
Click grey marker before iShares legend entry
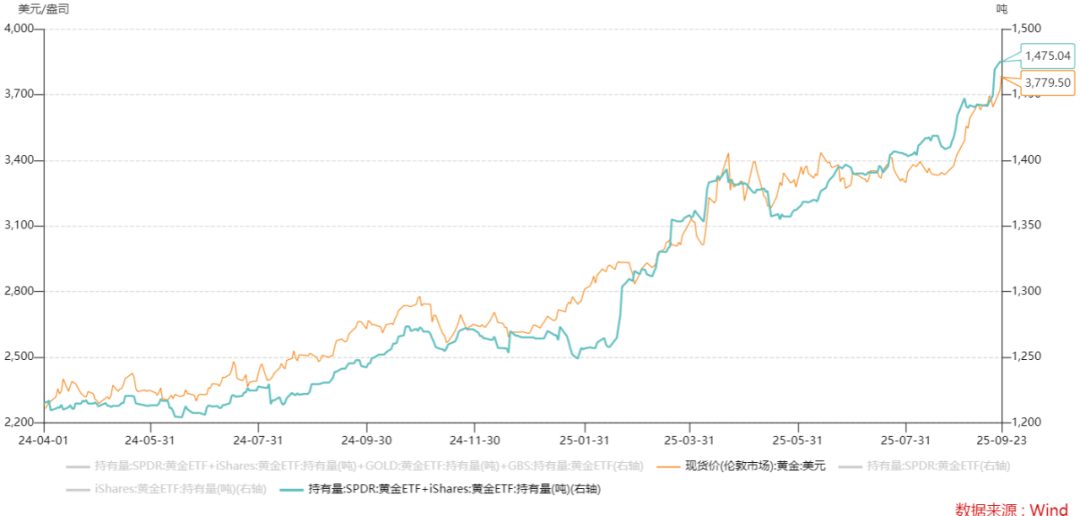(x=78, y=489)
